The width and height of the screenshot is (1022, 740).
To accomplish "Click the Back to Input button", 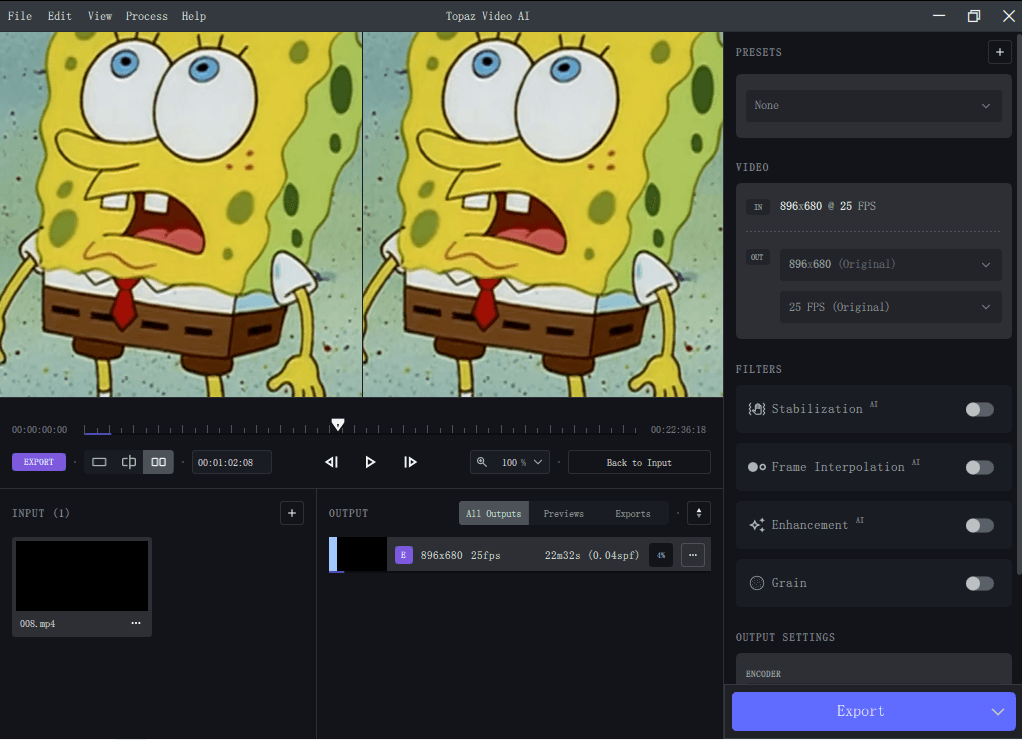I will 639,462.
